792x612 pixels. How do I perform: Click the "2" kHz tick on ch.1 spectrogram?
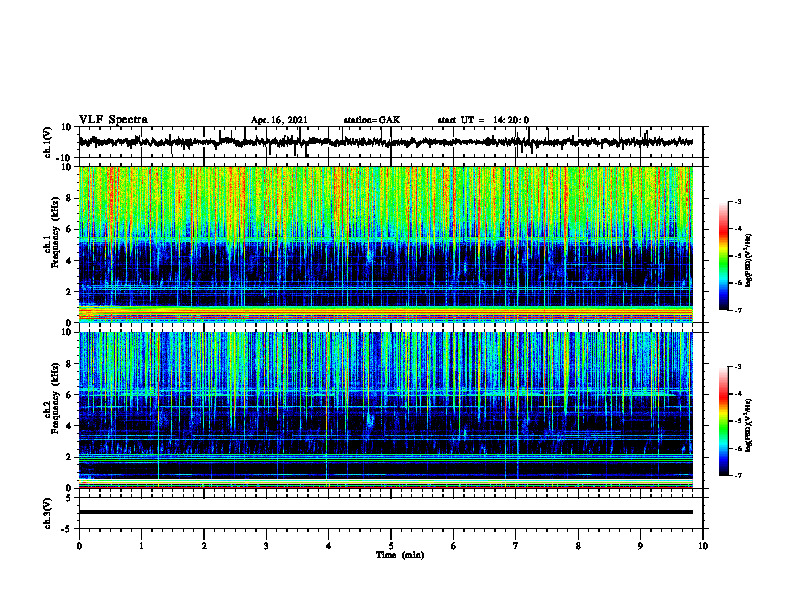[69, 292]
